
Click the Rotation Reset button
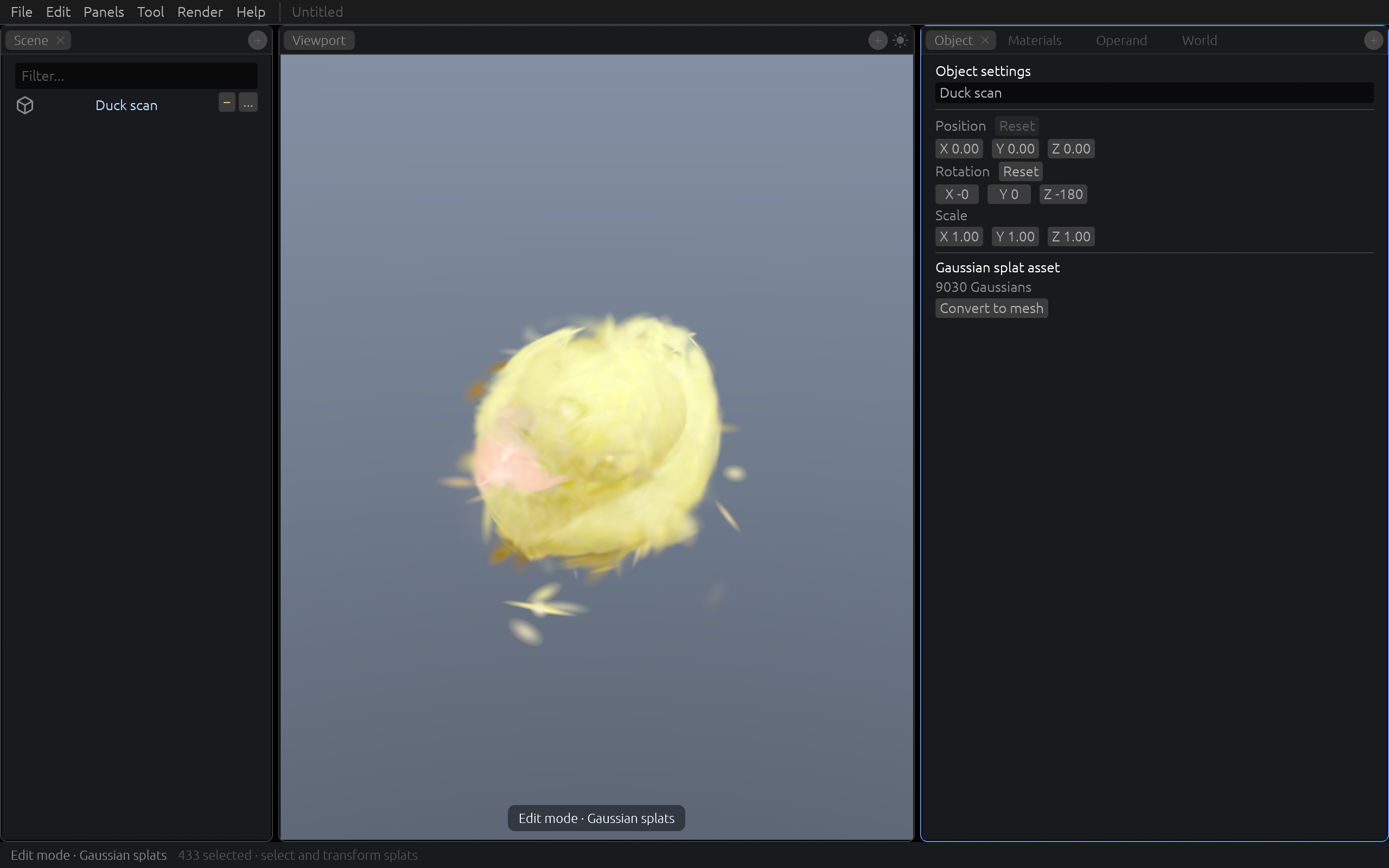(1021, 171)
